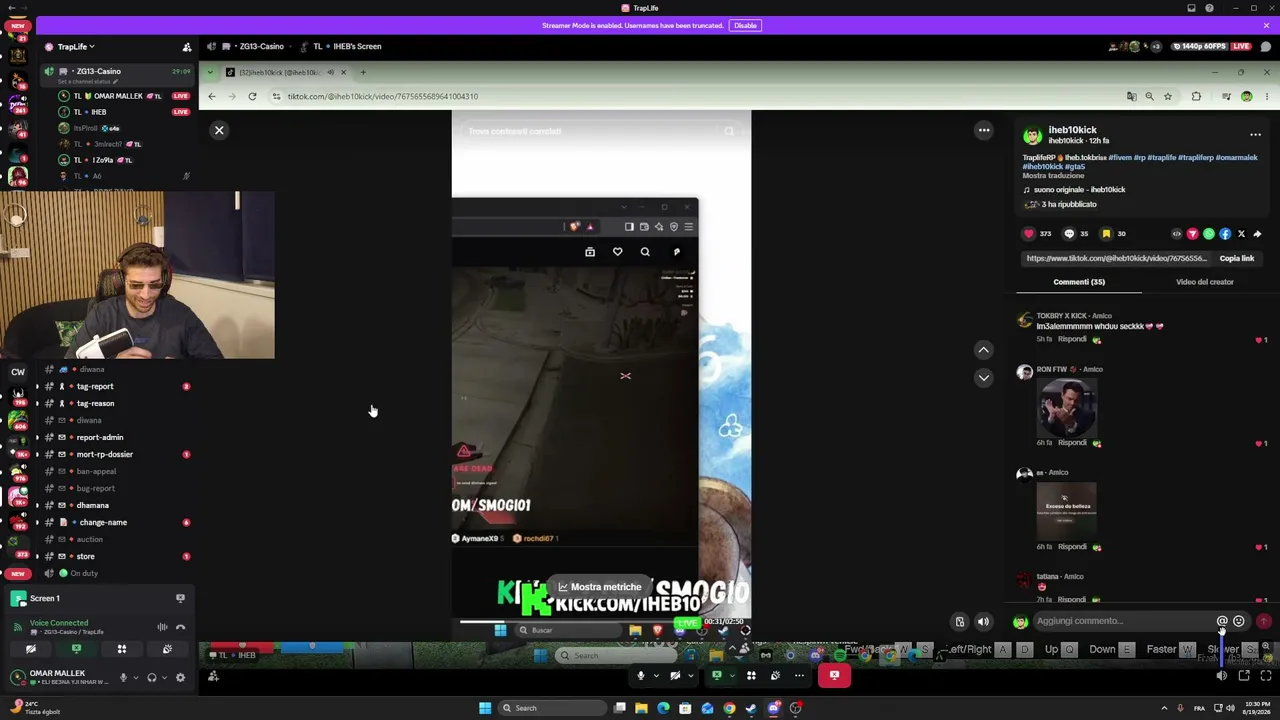Open the report-admin channel
1280x720 pixels.
click(100, 437)
